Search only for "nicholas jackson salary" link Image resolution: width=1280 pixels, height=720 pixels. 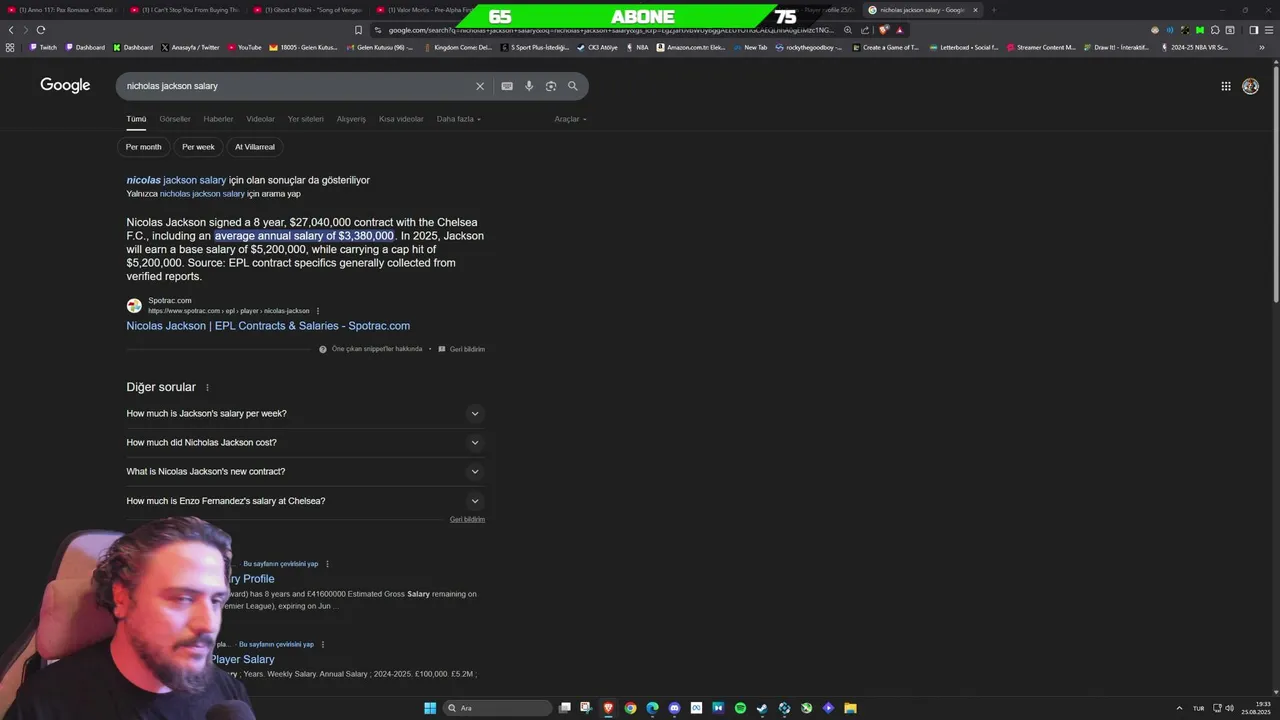[x=202, y=194]
